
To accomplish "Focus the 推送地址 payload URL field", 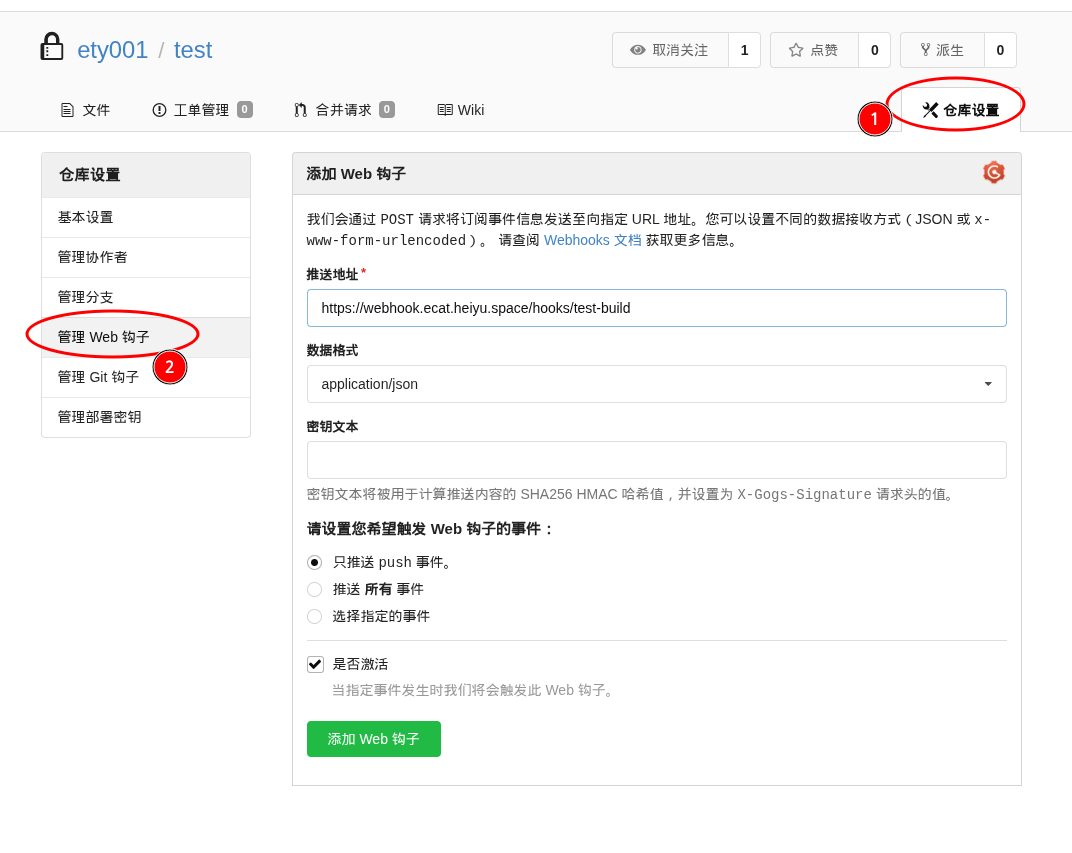I will pyautogui.click(x=656, y=308).
